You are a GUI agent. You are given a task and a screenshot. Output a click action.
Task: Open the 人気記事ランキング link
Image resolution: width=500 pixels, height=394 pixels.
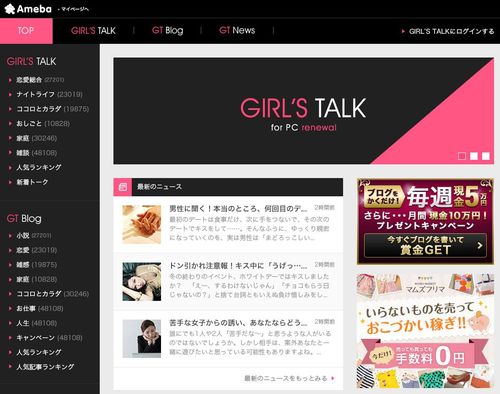(x=45, y=367)
